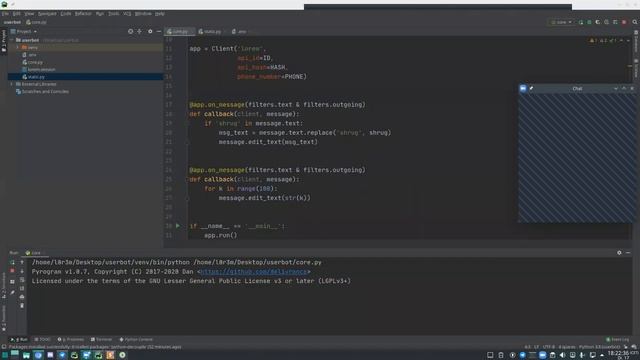Select the core.py editor tab
The height and width of the screenshot is (360, 640).
pyautogui.click(x=180, y=31)
